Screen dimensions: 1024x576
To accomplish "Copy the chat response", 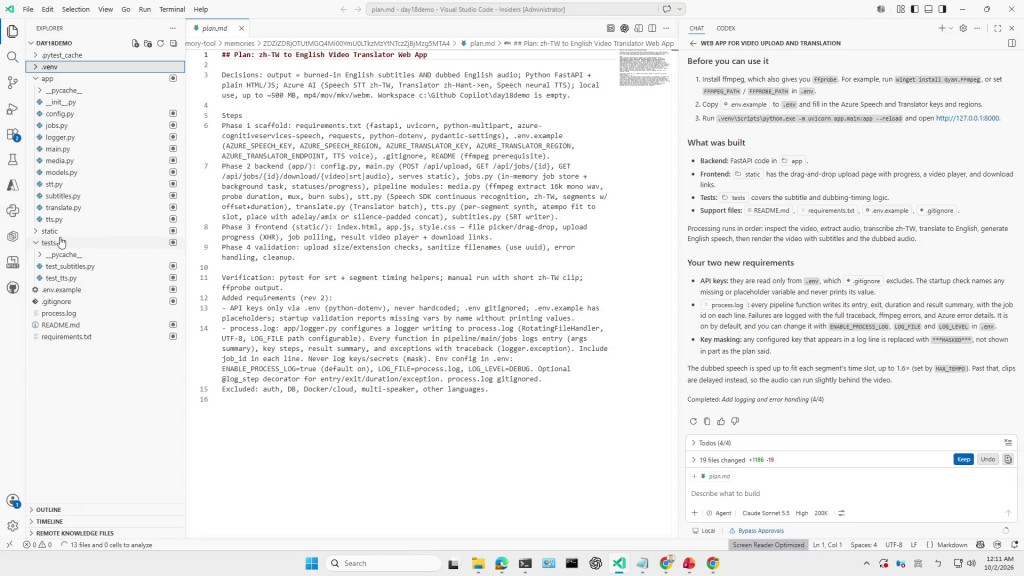I will tap(707, 422).
